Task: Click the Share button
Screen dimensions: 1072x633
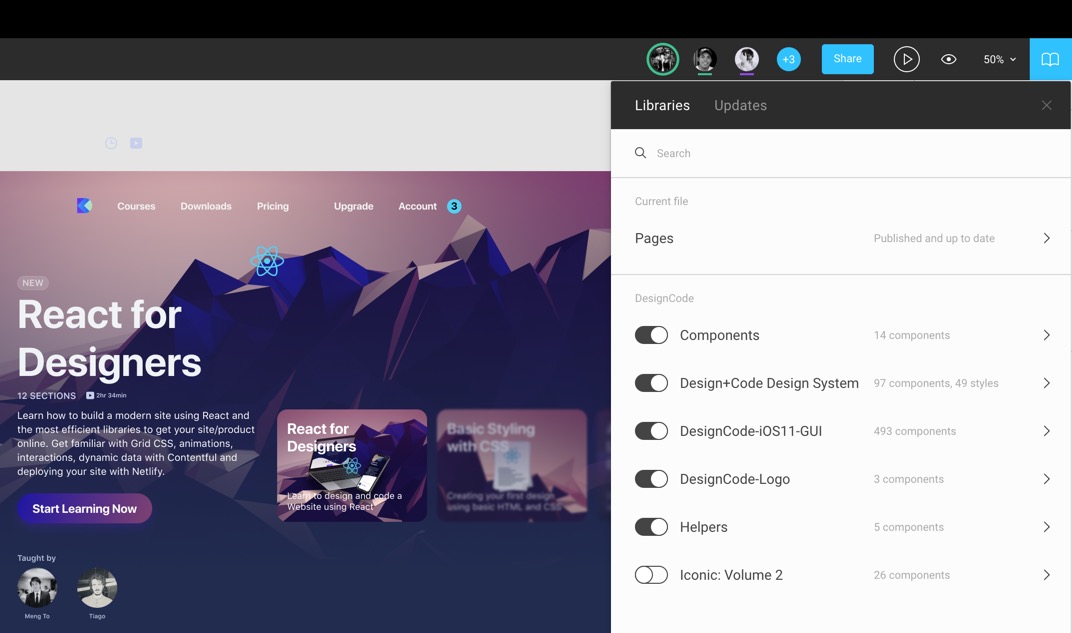Action: click(x=847, y=59)
